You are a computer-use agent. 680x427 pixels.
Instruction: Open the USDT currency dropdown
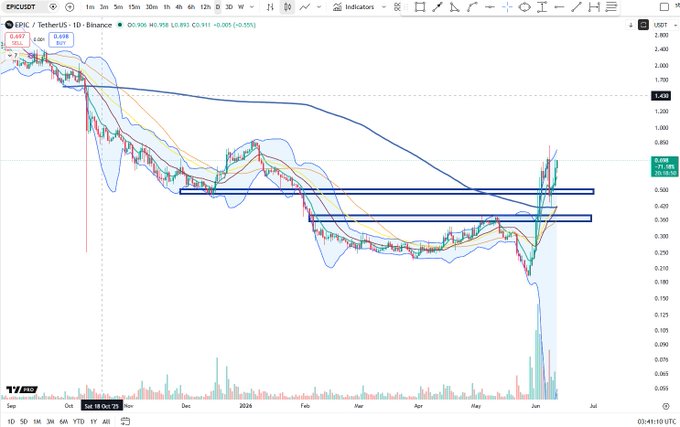pos(665,25)
